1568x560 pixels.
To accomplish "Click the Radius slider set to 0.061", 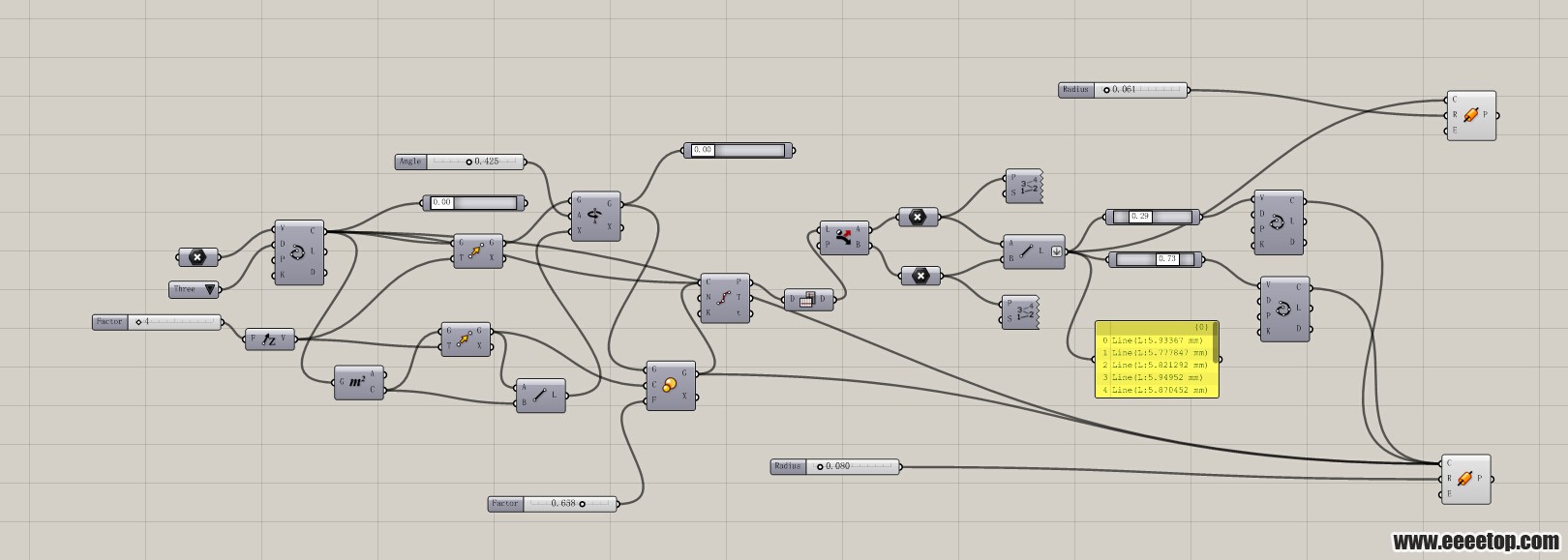I will (x=1125, y=90).
